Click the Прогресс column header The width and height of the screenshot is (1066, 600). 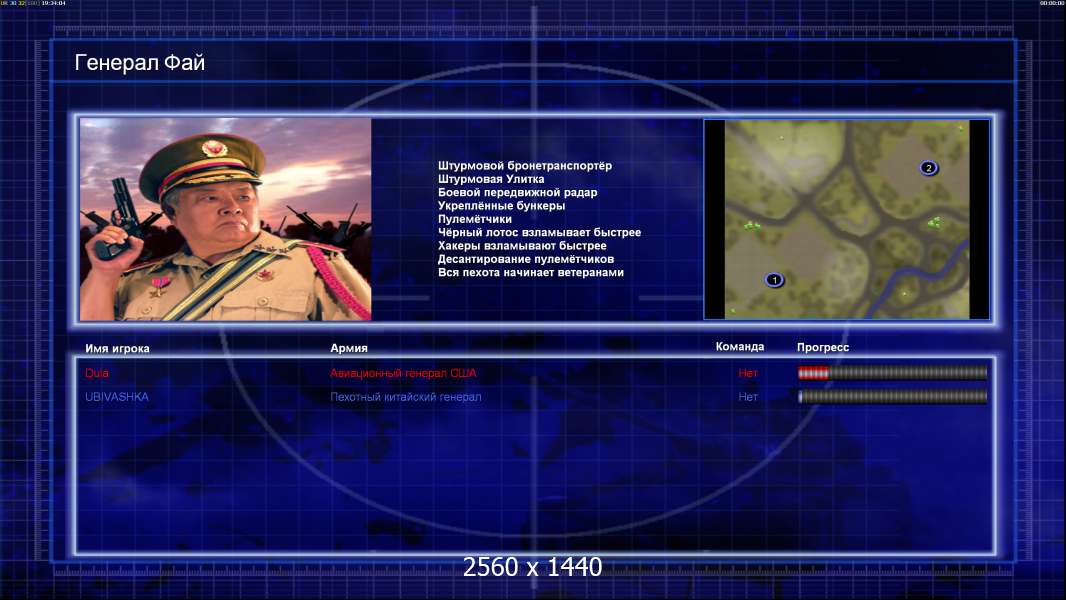pyautogui.click(x=823, y=347)
